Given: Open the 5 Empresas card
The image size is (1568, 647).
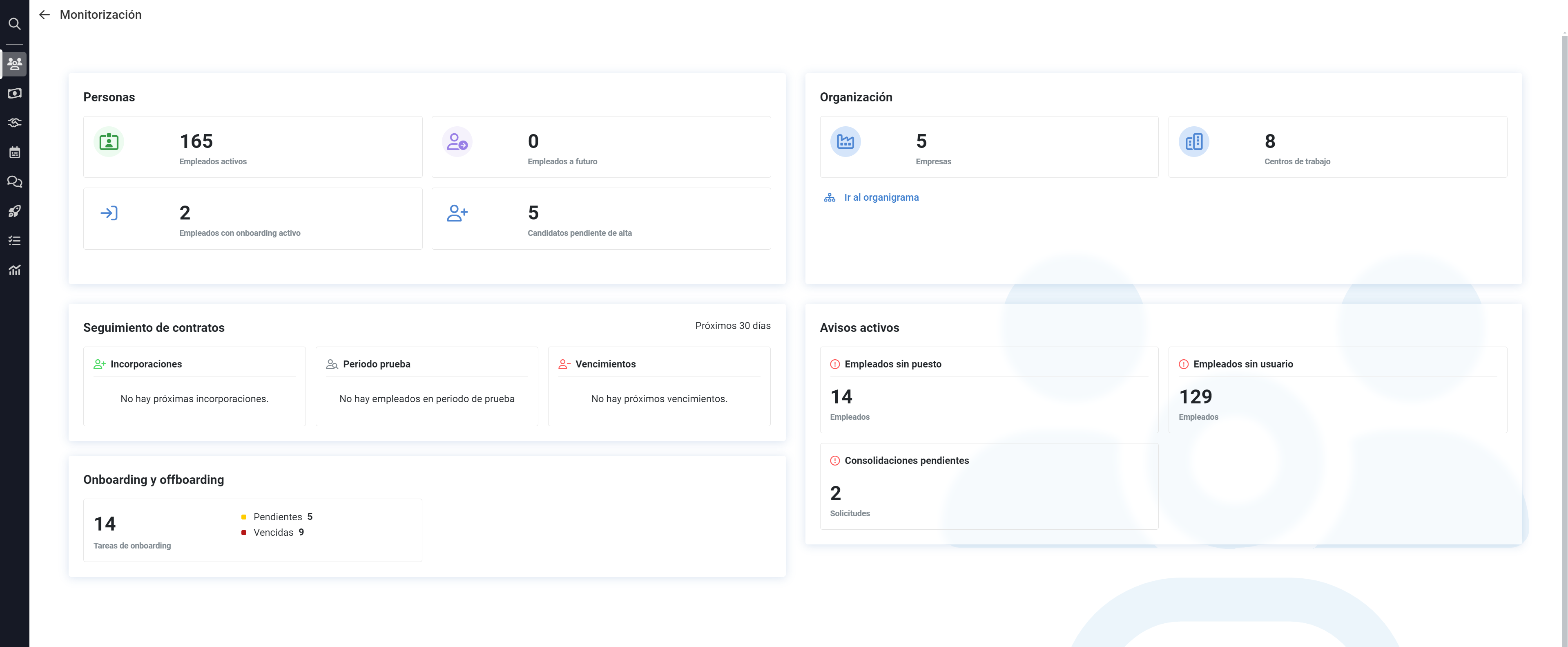Looking at the screenshot, I should coord(988,147).
